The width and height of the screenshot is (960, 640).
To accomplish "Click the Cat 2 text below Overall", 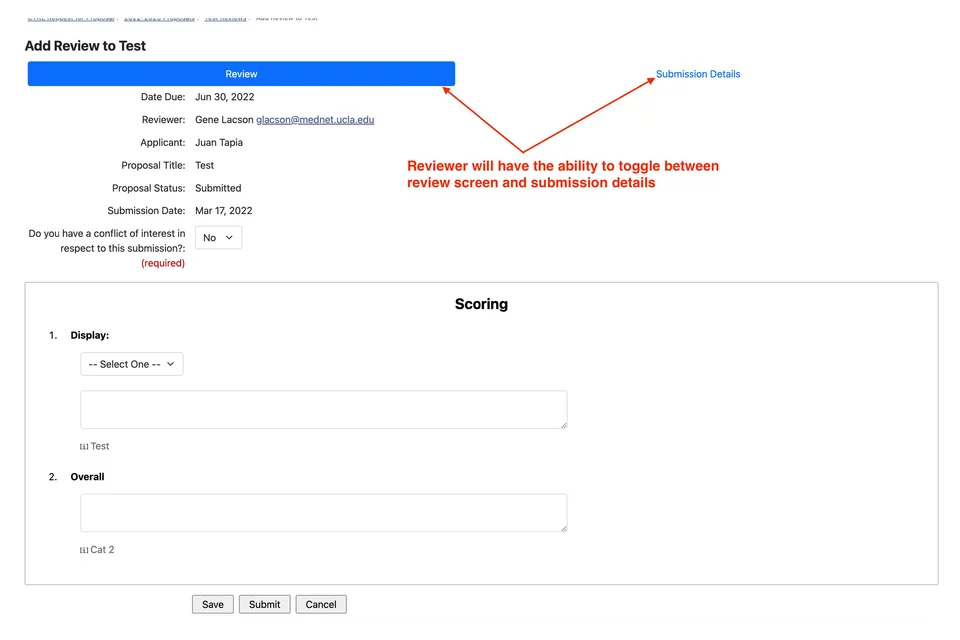I will point(102,550).
